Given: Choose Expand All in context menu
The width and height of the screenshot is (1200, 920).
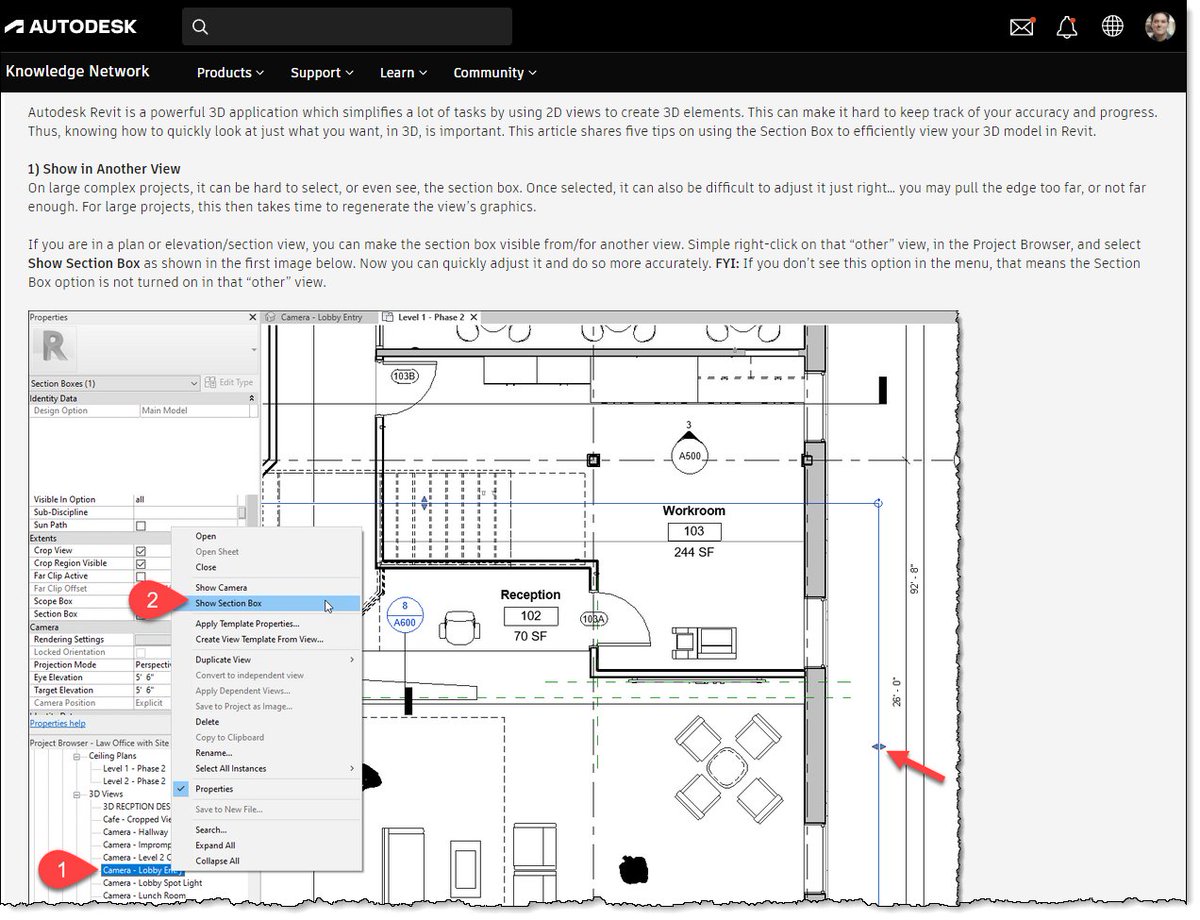Looking at the screenshot, I should (x=217, y=845).
